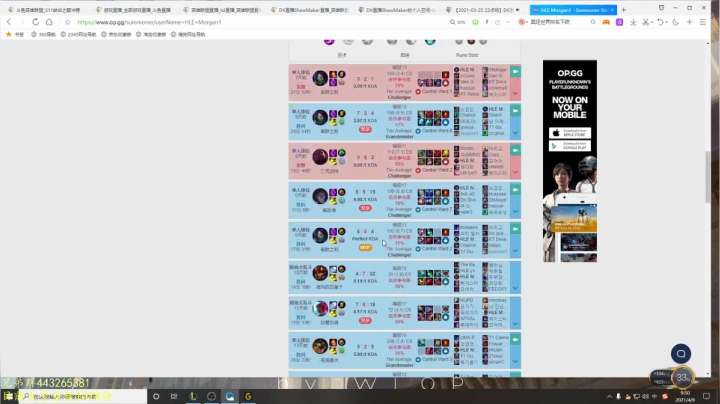This screenshot has height=404, width=720.
Task: Switch to HLE Morgan1 - Summoner Stats tab
Action: pos(573,10)
